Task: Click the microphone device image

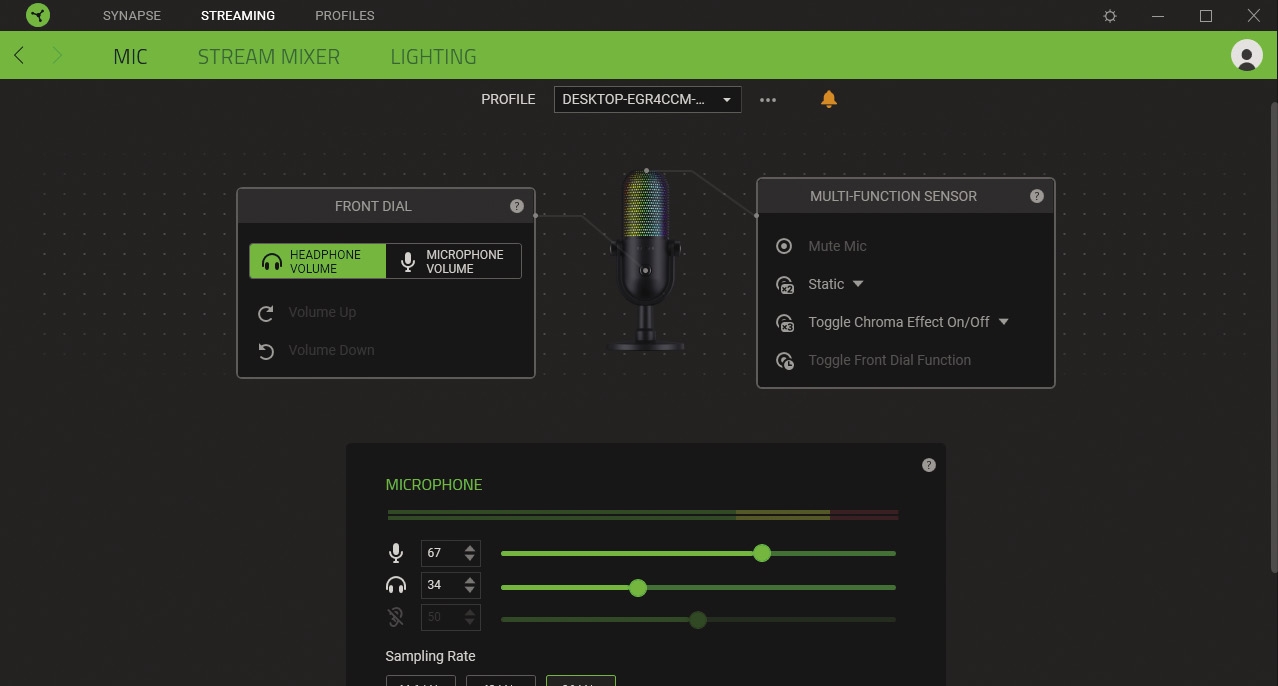Action: (x=646, y=262)
